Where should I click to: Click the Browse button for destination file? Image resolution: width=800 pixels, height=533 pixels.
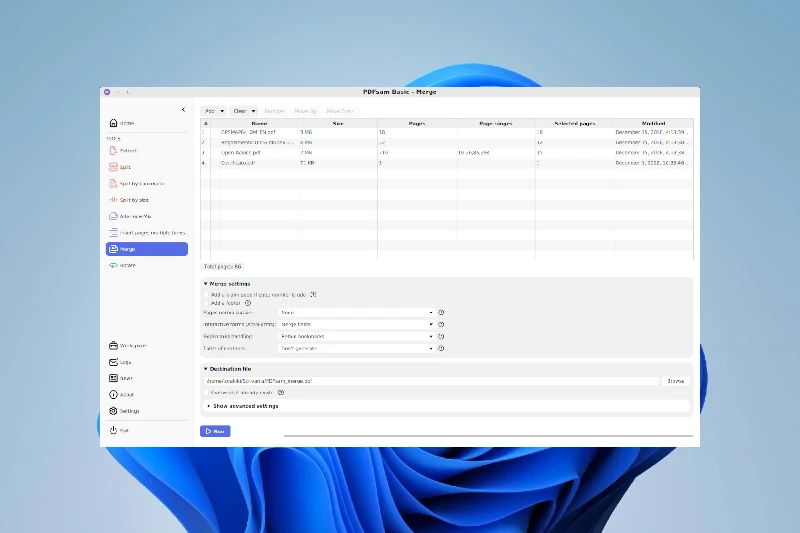click(676, 381)
